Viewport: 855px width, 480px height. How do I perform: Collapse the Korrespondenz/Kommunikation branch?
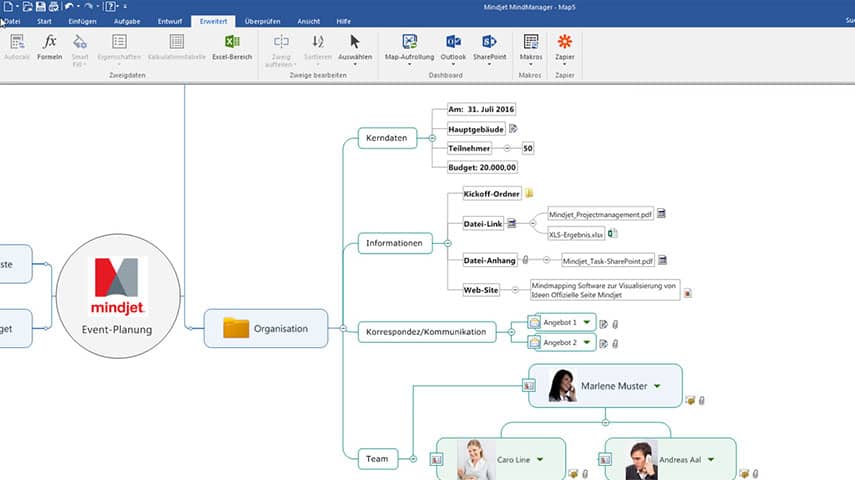click(x=511, y=332)
